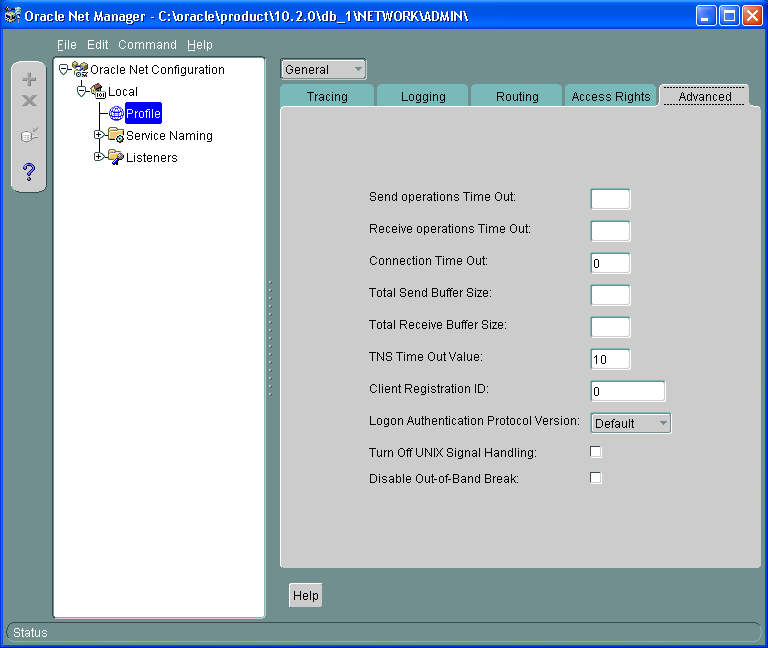Click the Test Service toolbar icon

pos(29,135)
